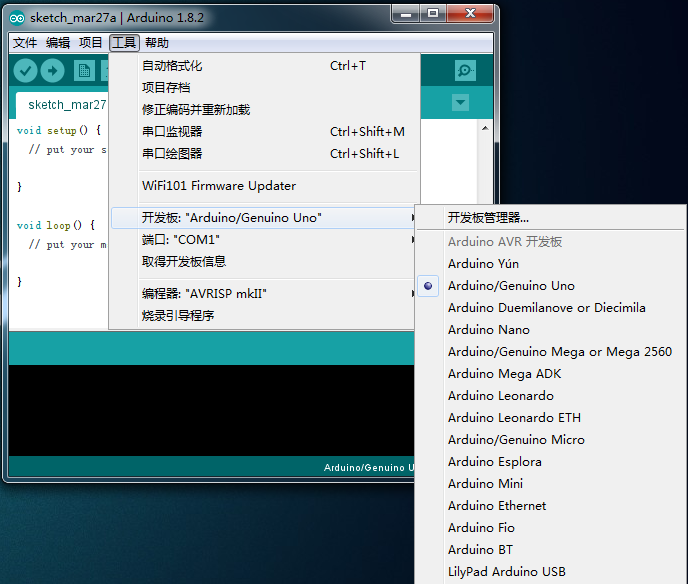Screen dimensions: 688x584
Task: Pick the Arduino Leonardo entry, not the ETH
Action: [x=551, y=396]
